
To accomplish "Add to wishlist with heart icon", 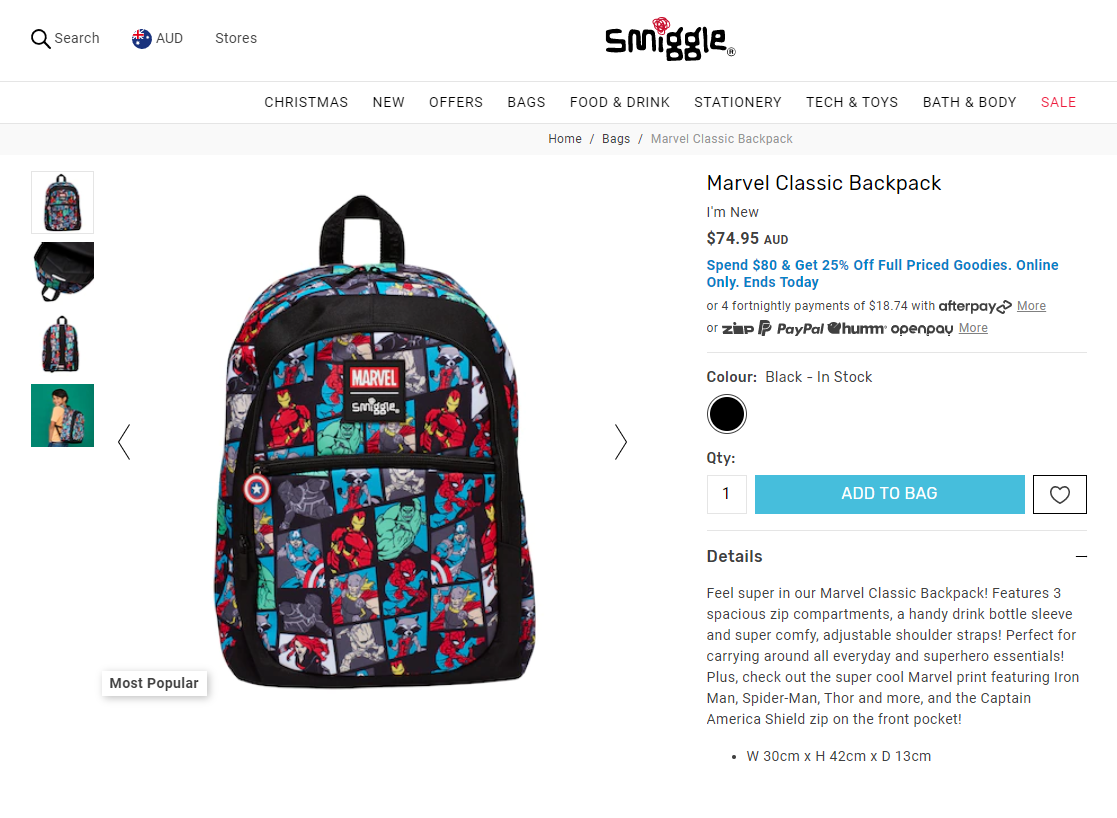I will pos(1059,495).
